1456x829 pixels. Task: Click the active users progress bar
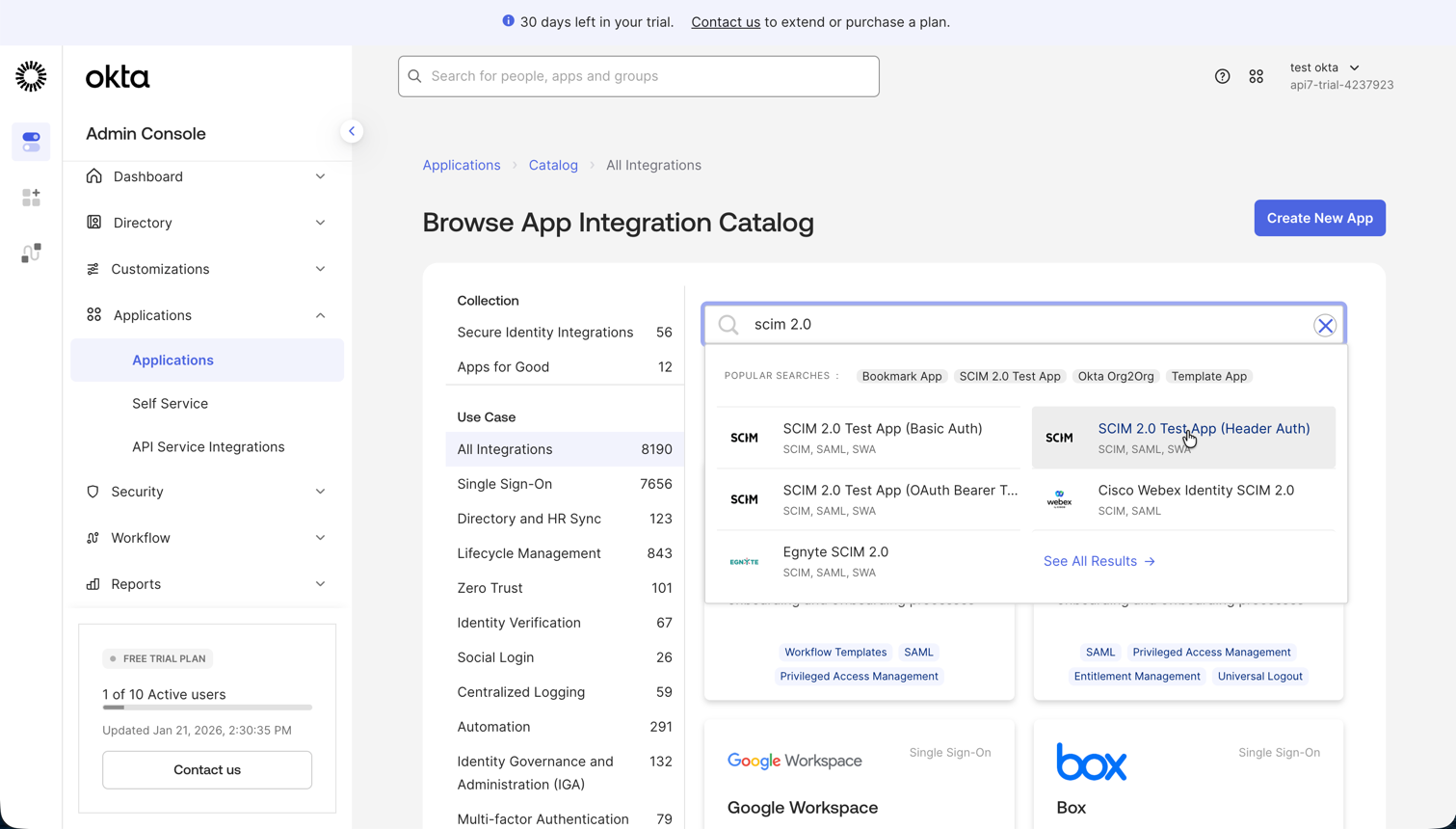point(206,709)
